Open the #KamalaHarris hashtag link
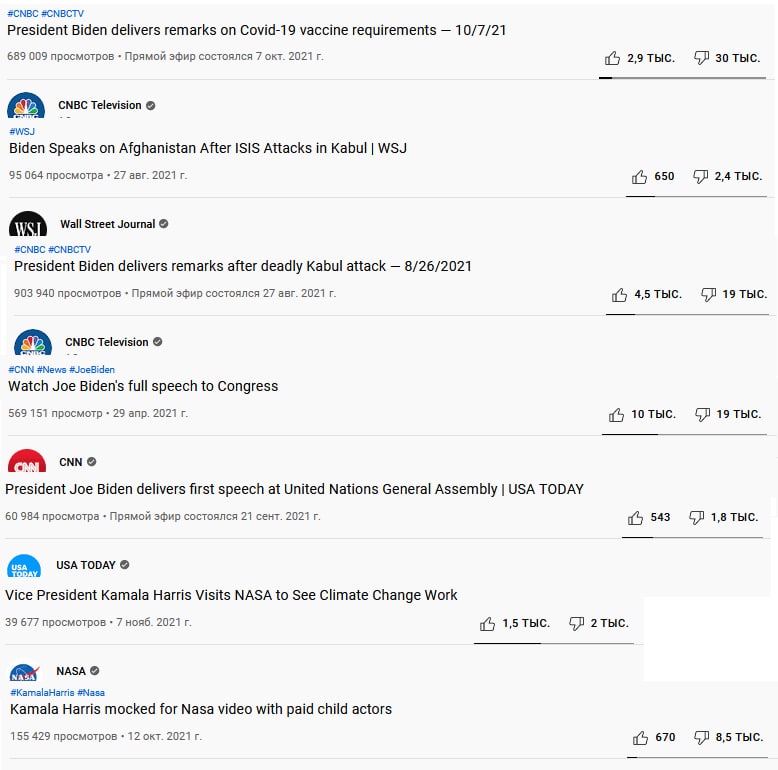Viewport: 778px width, 770px height. pyautogui.click(x=42, y=692)
